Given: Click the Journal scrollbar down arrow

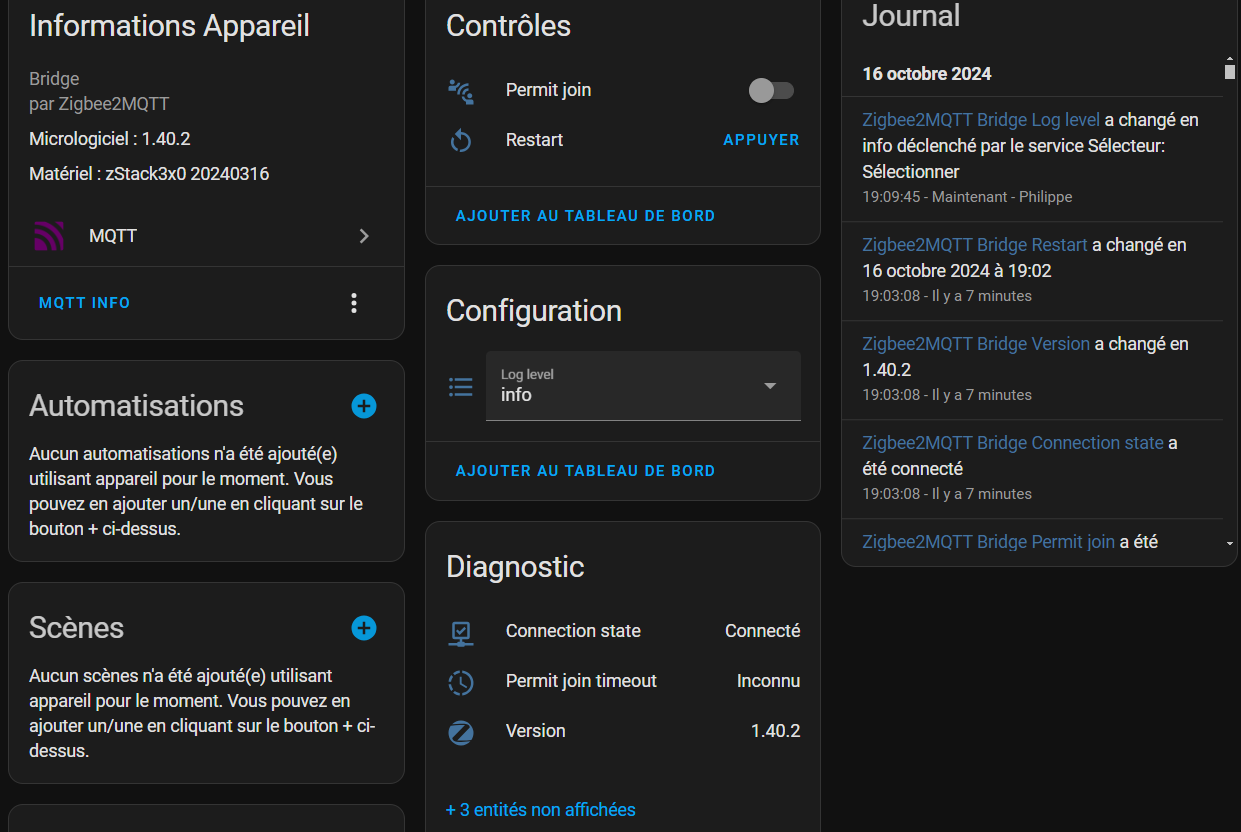Looking at the screenshot, I should coord(1229,543).
